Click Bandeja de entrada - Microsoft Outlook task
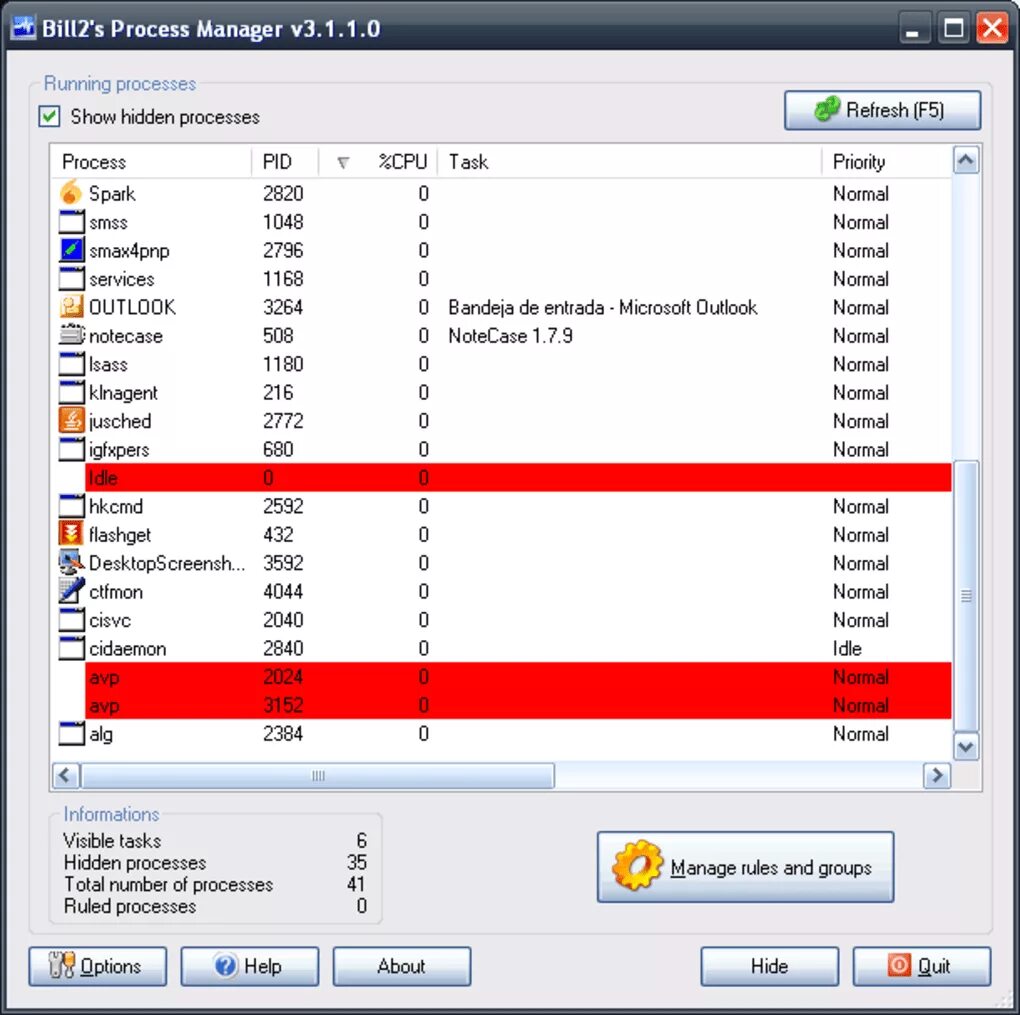This screenshot has width=1020, height=1015. tap(602, 307)
